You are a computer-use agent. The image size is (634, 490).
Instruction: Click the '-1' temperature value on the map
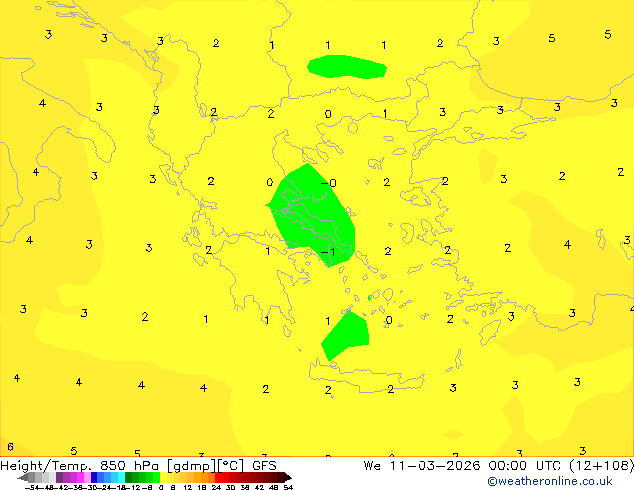pyautogui.click(x=328, y=252)
